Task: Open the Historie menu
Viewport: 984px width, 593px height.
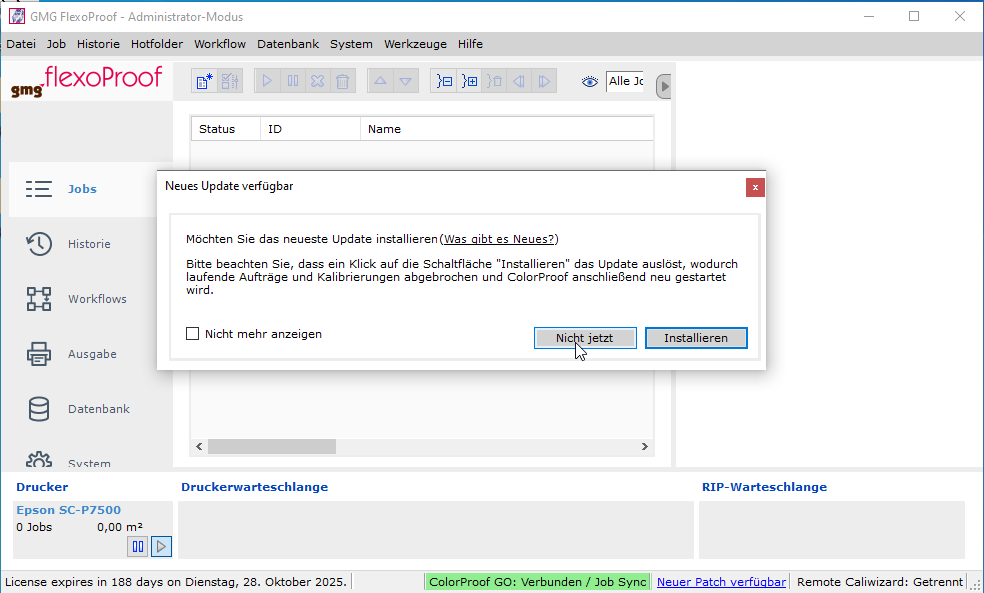Action: 99,44
